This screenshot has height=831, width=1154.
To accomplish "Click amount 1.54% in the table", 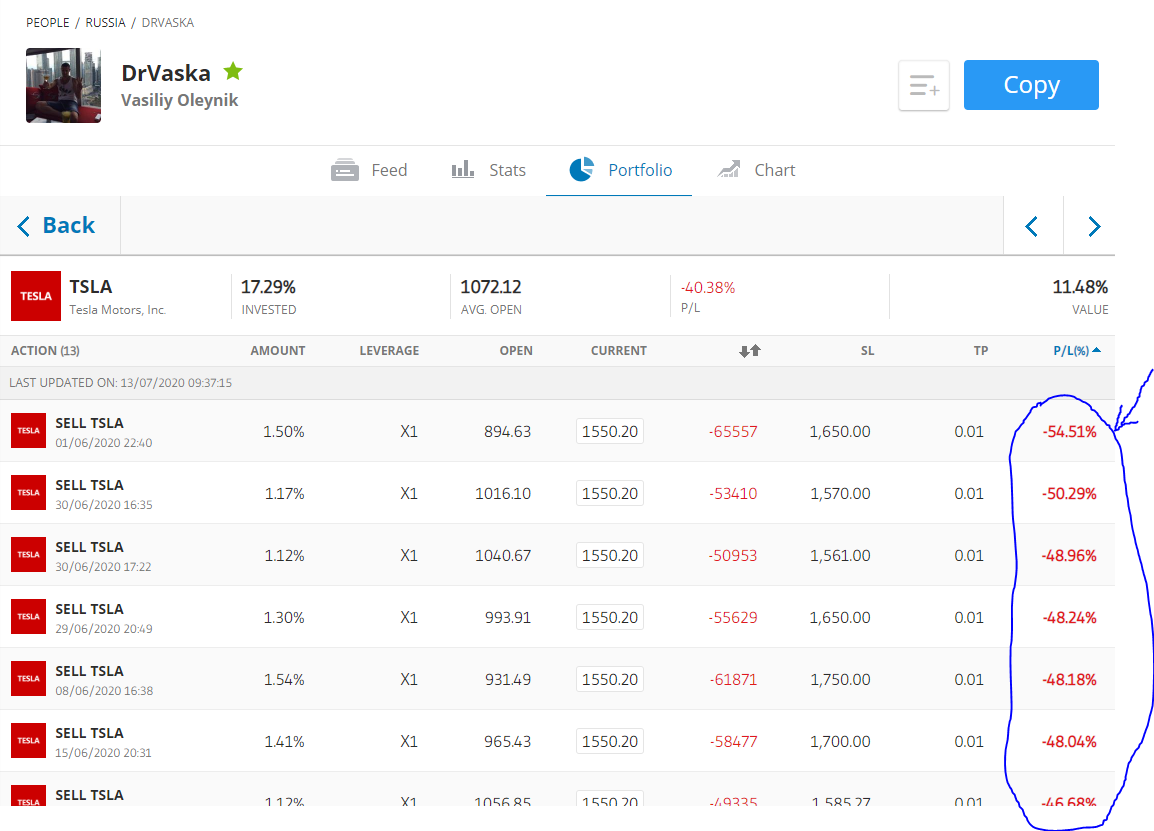I will tap(284, 679).
